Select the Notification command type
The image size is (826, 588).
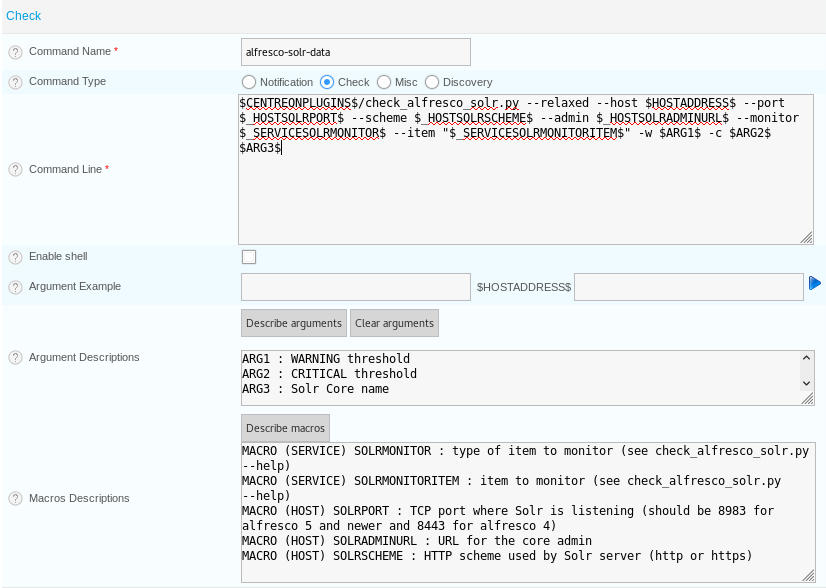pyautogui.click(x=249, y=82)
